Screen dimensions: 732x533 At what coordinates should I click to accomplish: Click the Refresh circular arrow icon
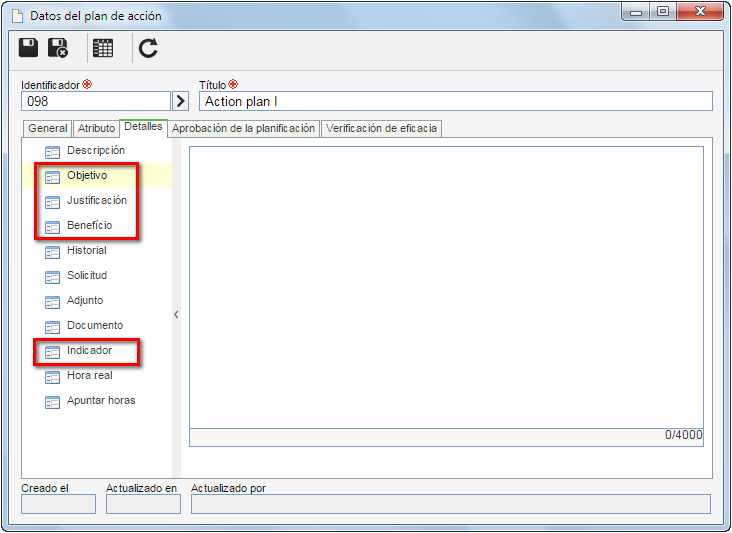click(x=148, y=48)
